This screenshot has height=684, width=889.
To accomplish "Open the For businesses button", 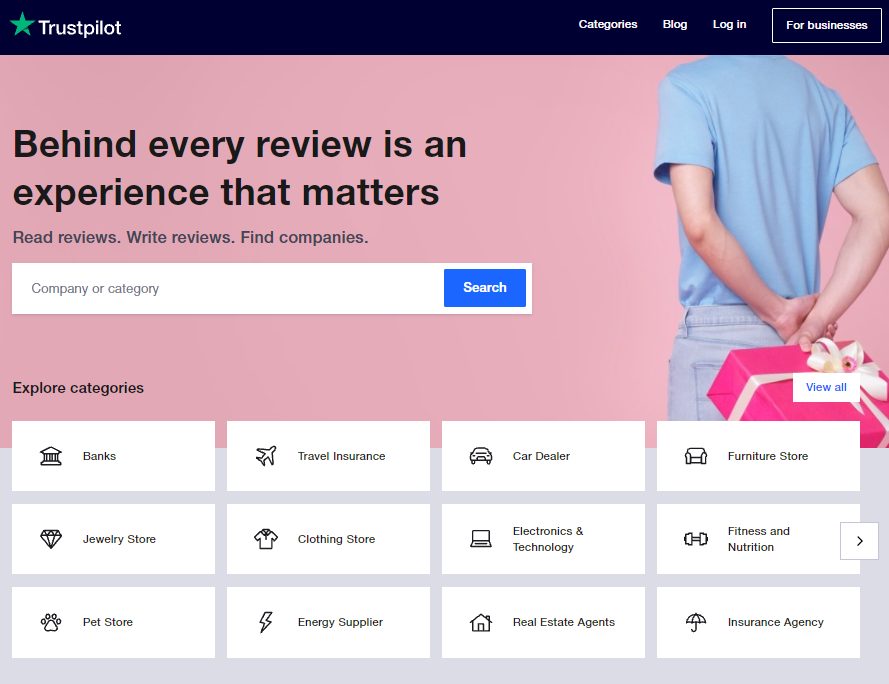I will point(827,25).
